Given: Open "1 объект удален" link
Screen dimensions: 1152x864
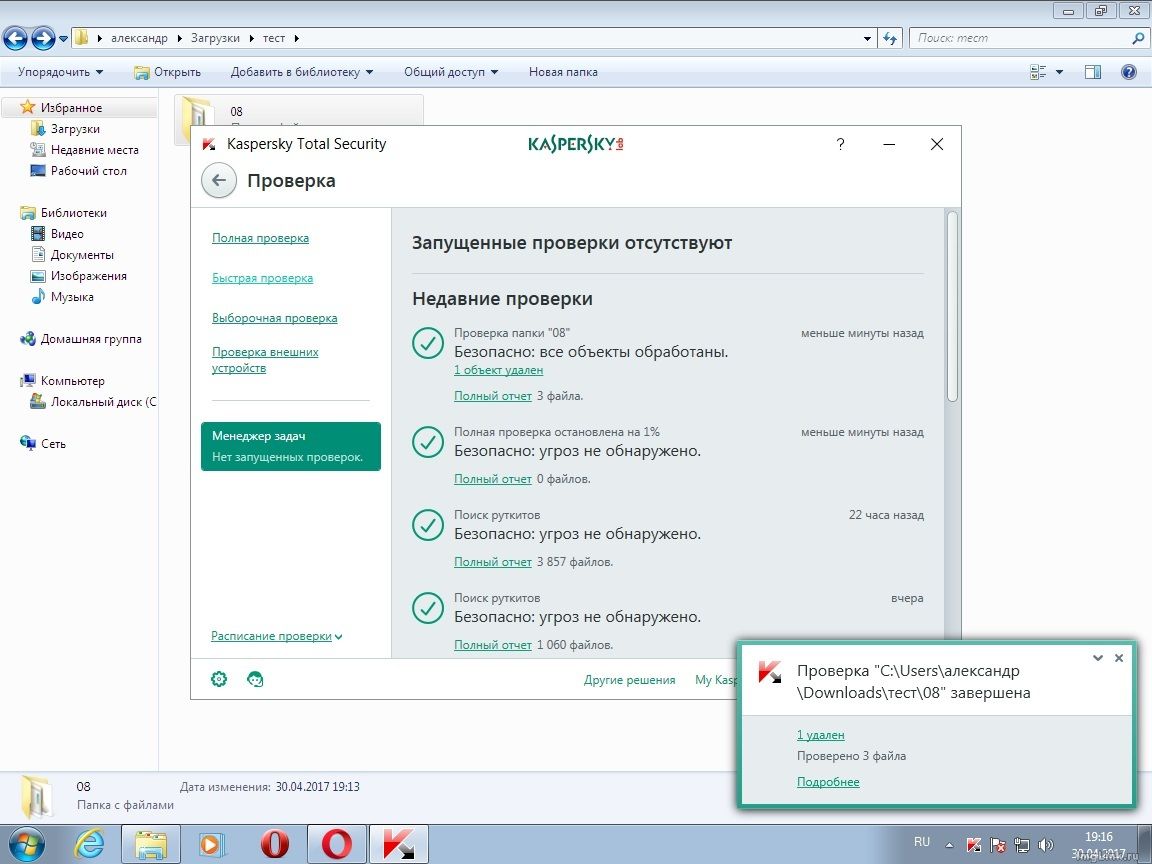Looking at the screenshot, I should point(498,370).
